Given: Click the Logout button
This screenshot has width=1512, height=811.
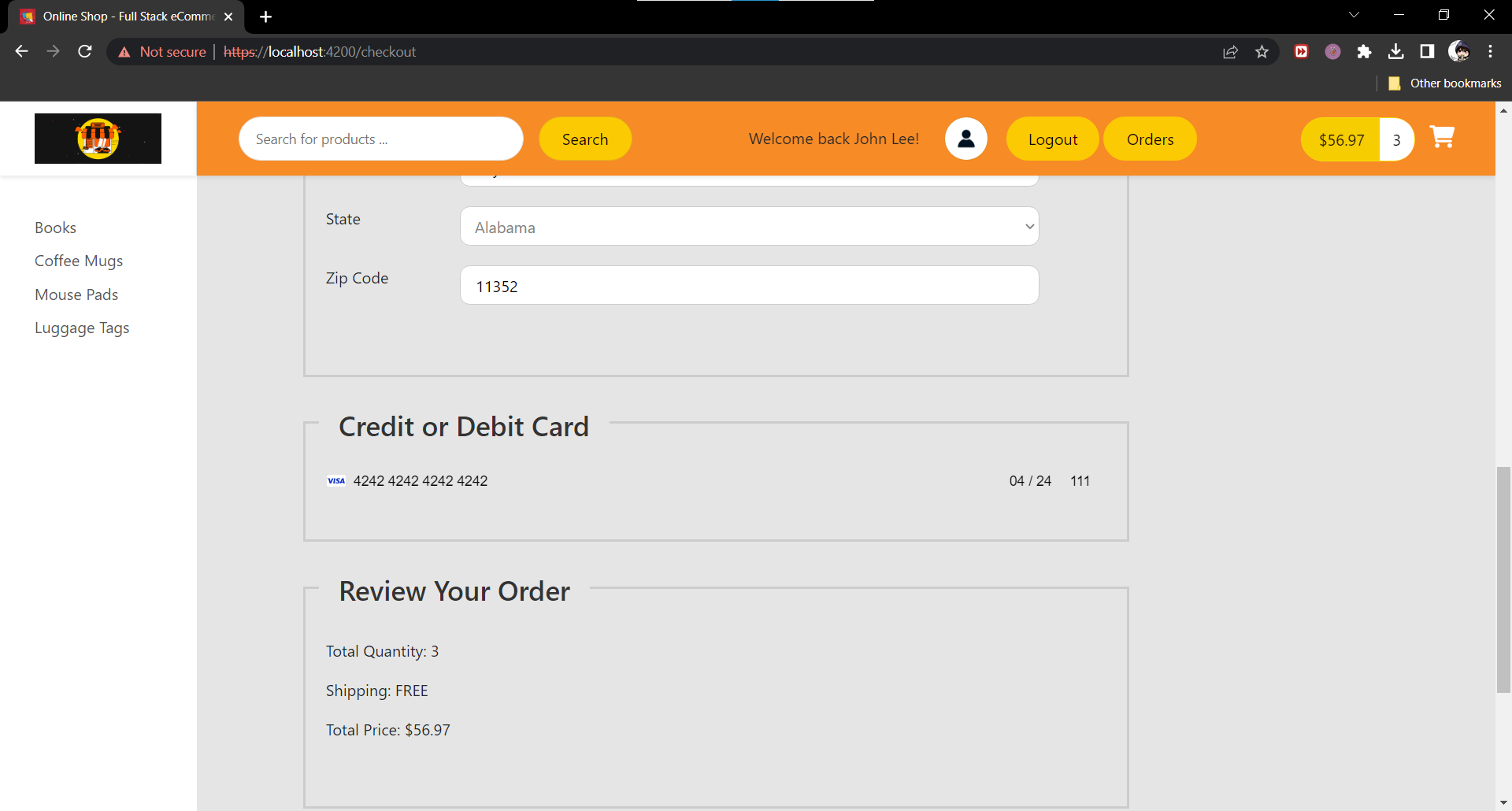Looking at the screenshot, I should 1052,139.
